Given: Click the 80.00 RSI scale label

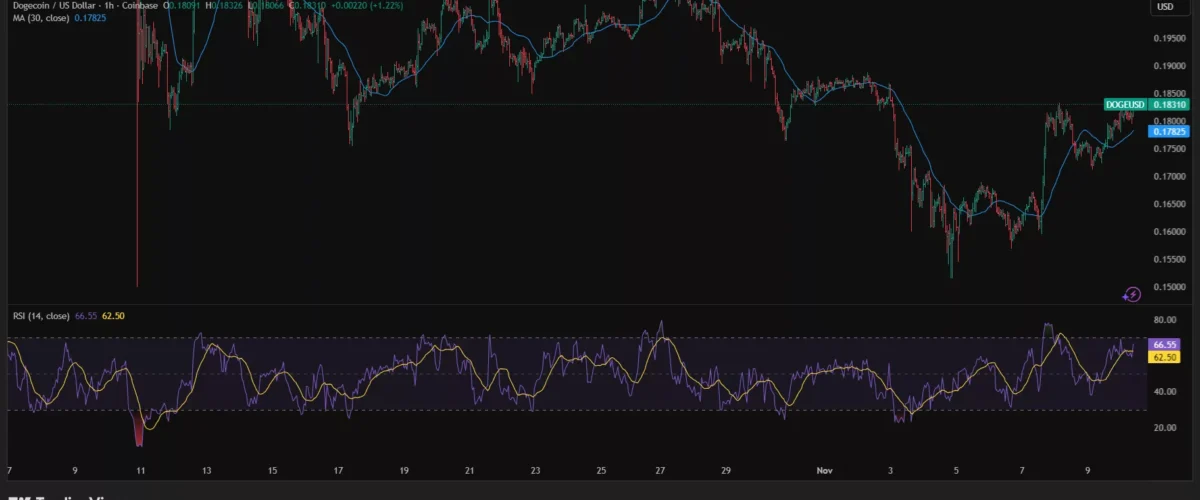Looking at the screenshot, I should click(1163, 321).
